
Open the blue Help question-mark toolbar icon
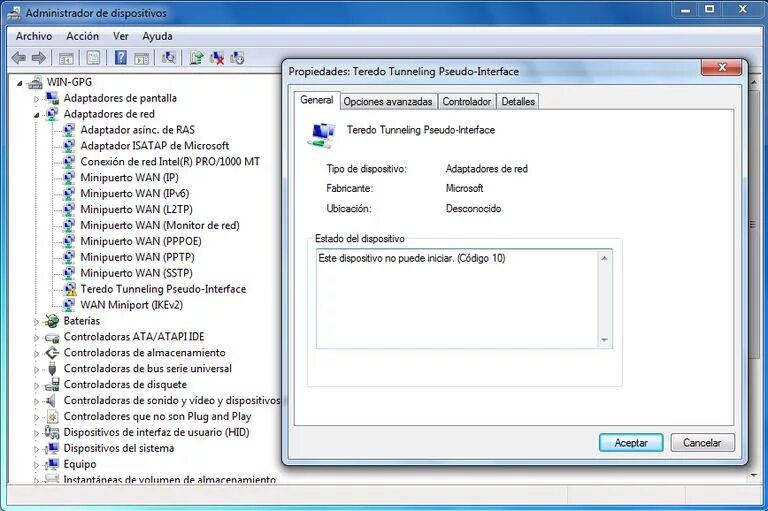(x=120, y=58)
